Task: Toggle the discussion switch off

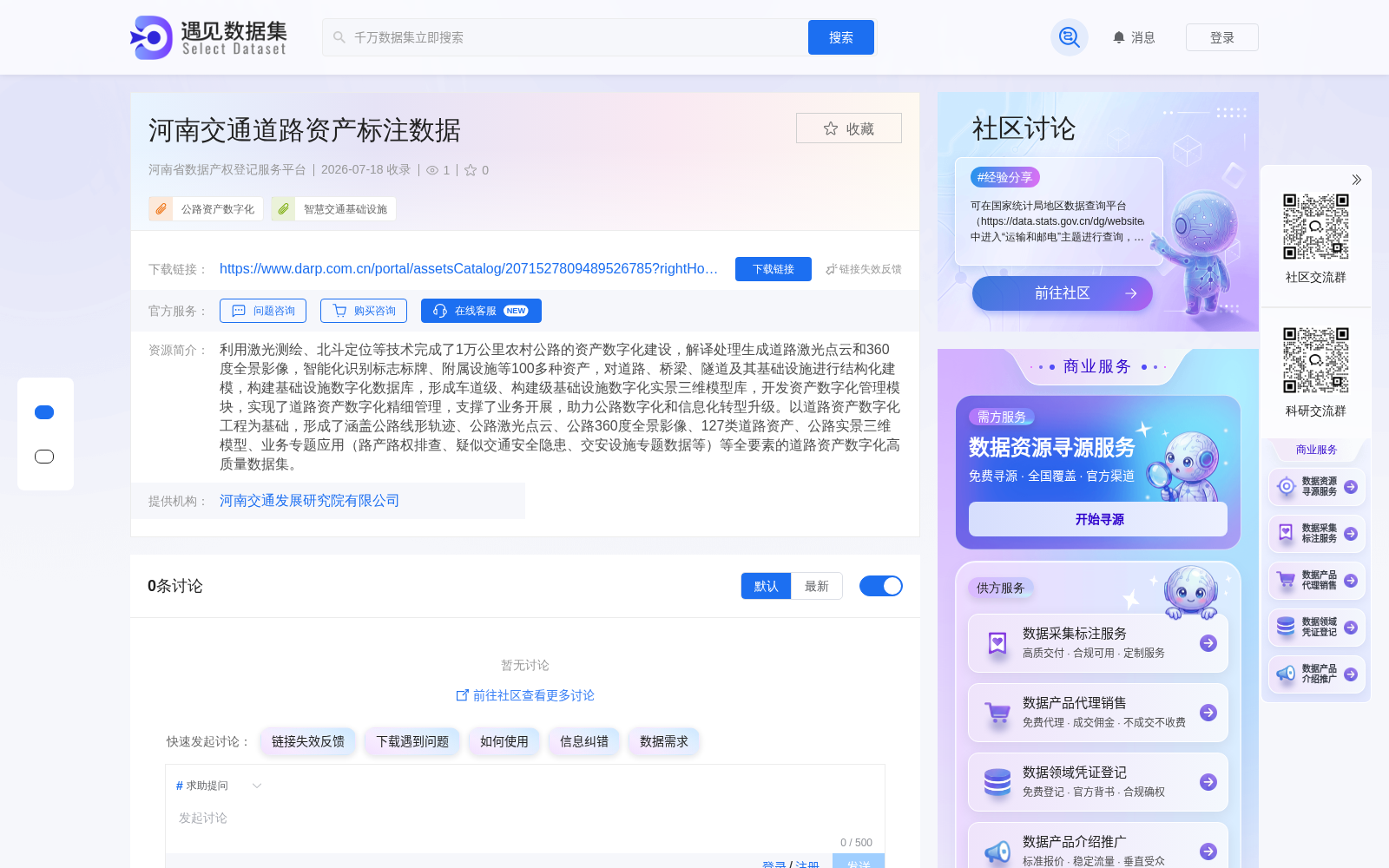Action: tap(881, 586)
